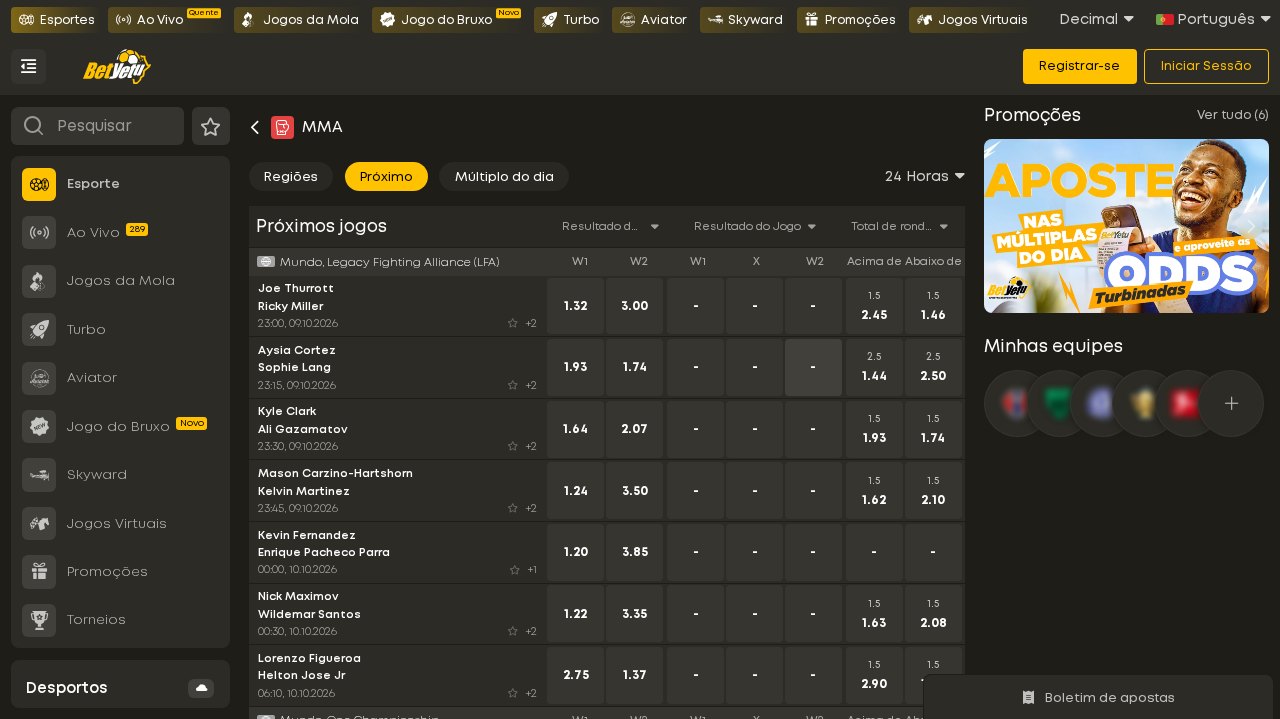Open Promoções gift sidebar icon

click(39, 572)
